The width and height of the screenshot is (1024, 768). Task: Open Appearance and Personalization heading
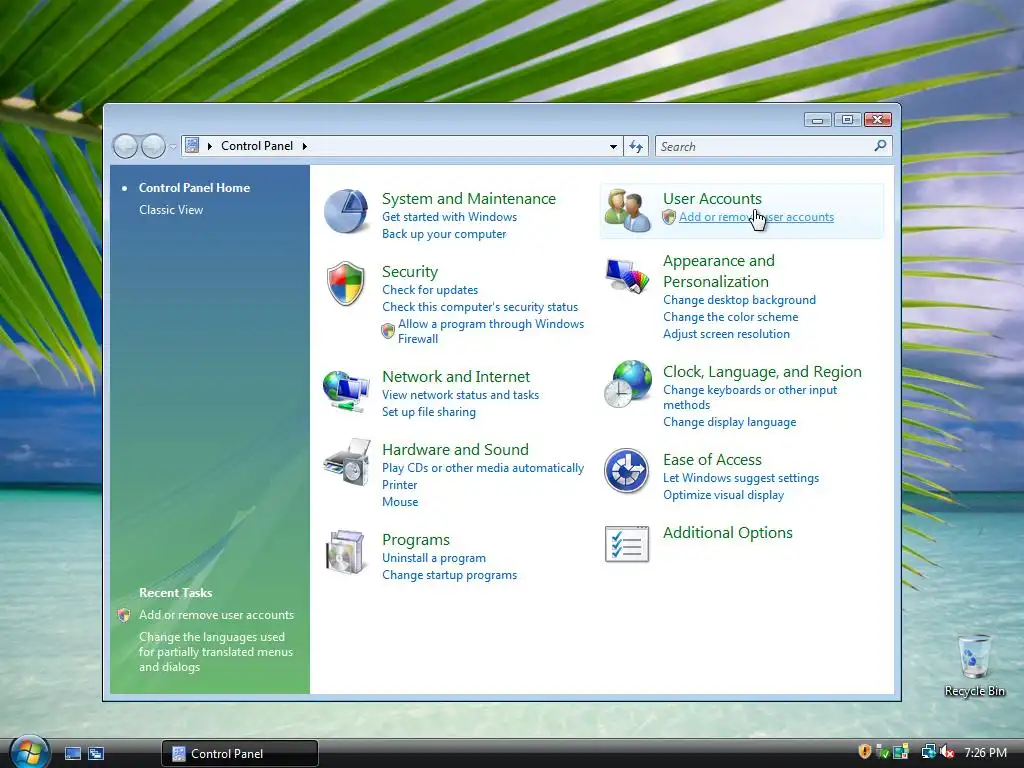click(719, 271)
